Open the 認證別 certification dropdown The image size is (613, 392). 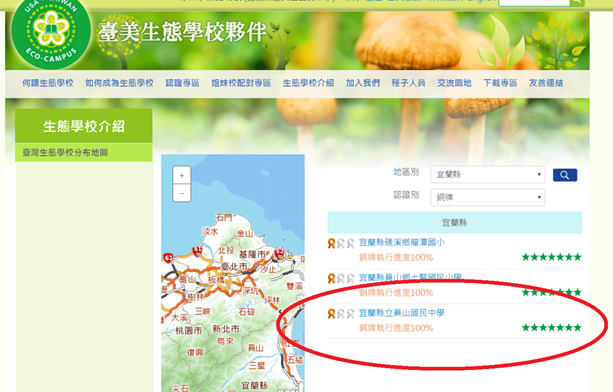coord(488,197)
